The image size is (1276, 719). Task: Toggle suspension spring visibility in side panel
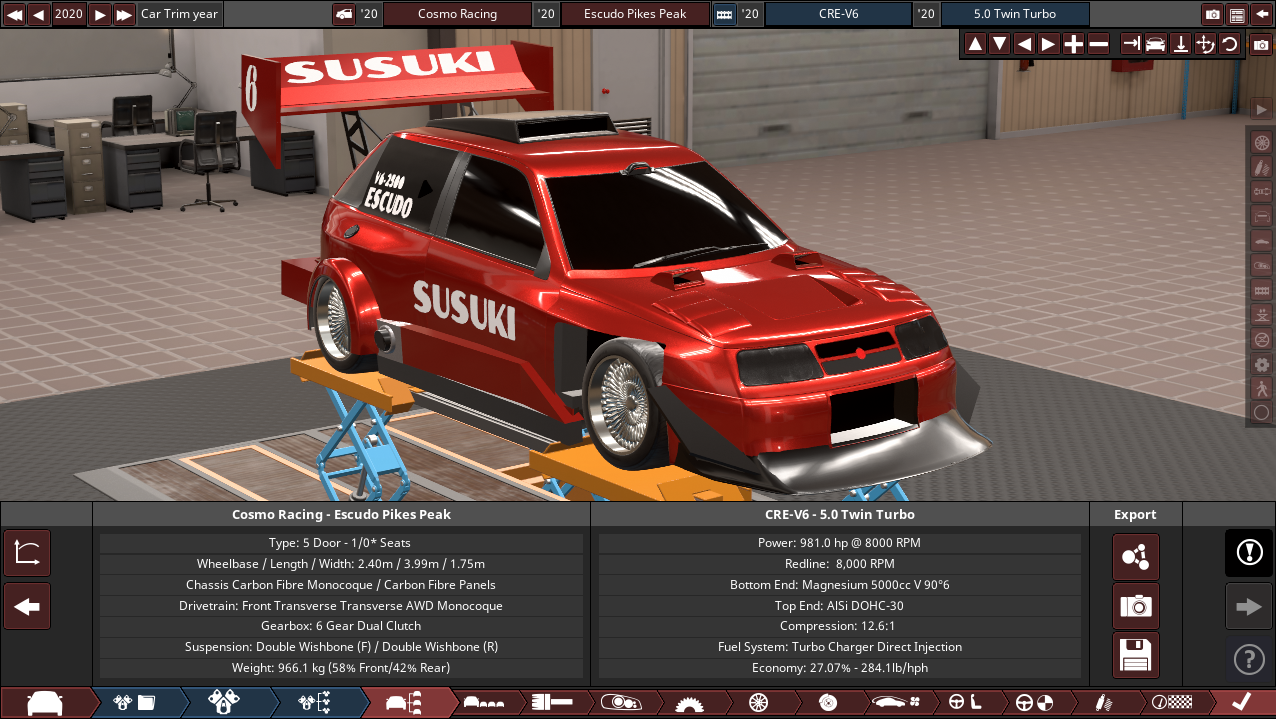[x=1261, y=166]
